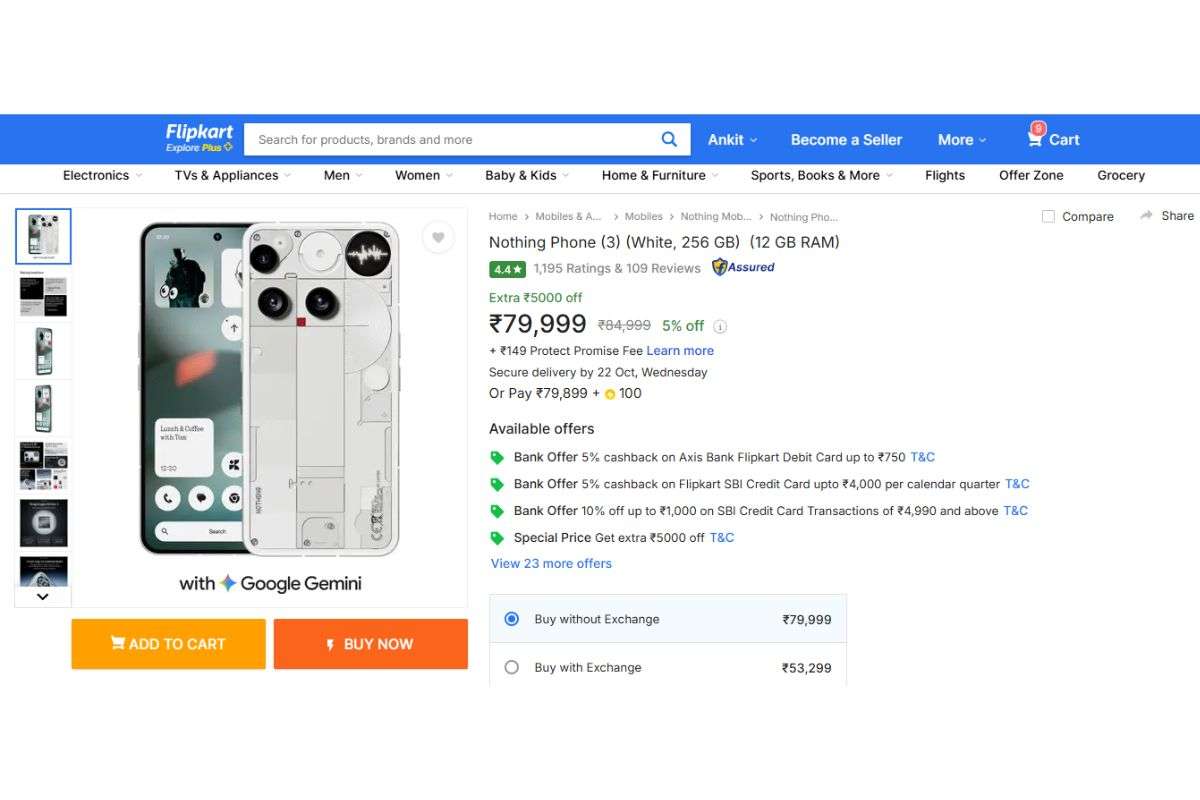1200x800 pixels.
Task: Open the Flights section
Action: (944, 175)
